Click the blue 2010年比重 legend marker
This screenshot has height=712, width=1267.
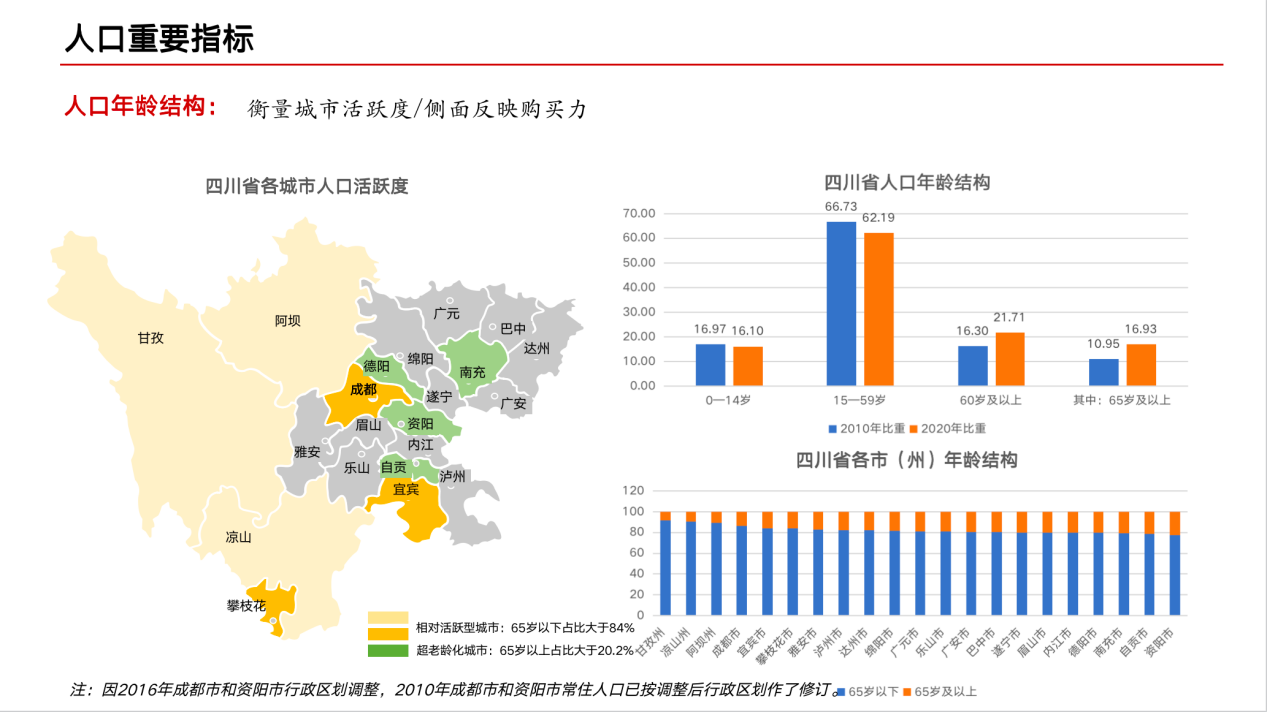[x=832, y=428]
